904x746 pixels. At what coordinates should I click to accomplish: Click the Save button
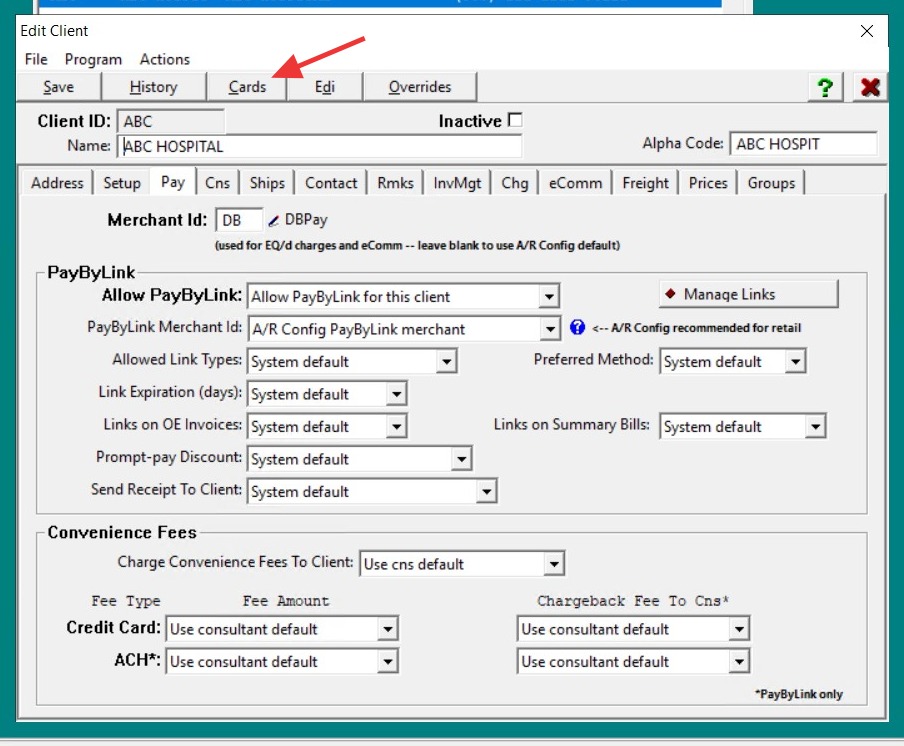point(59,87)
